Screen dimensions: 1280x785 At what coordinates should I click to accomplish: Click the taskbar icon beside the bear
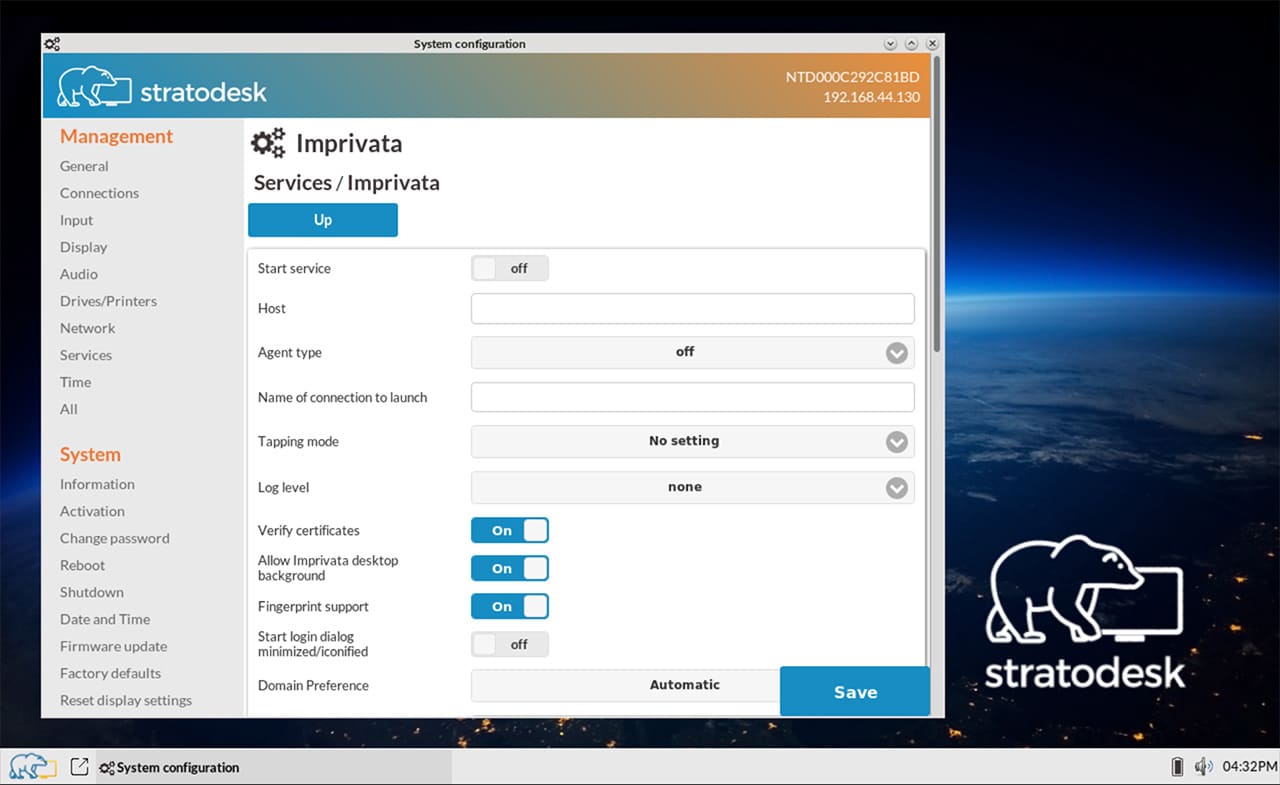pyautogui.click(x=79, y=767)
